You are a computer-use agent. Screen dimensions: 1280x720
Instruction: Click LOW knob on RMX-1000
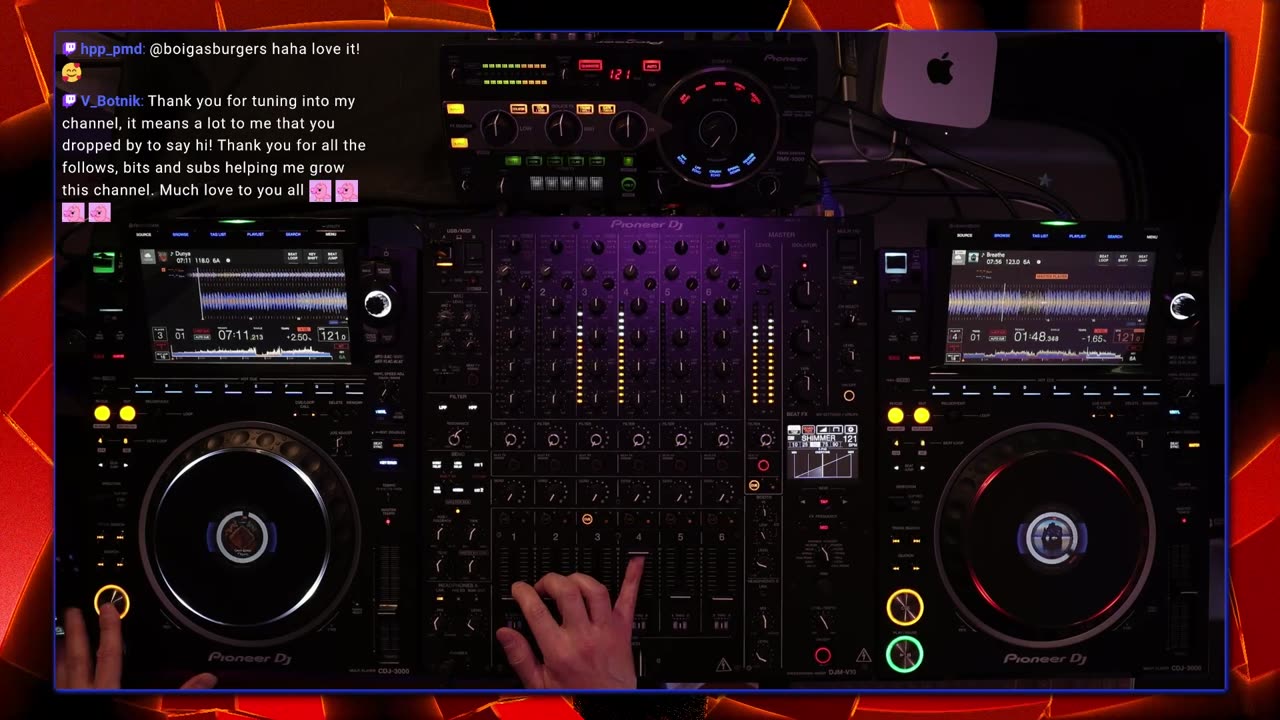point(498,127)
